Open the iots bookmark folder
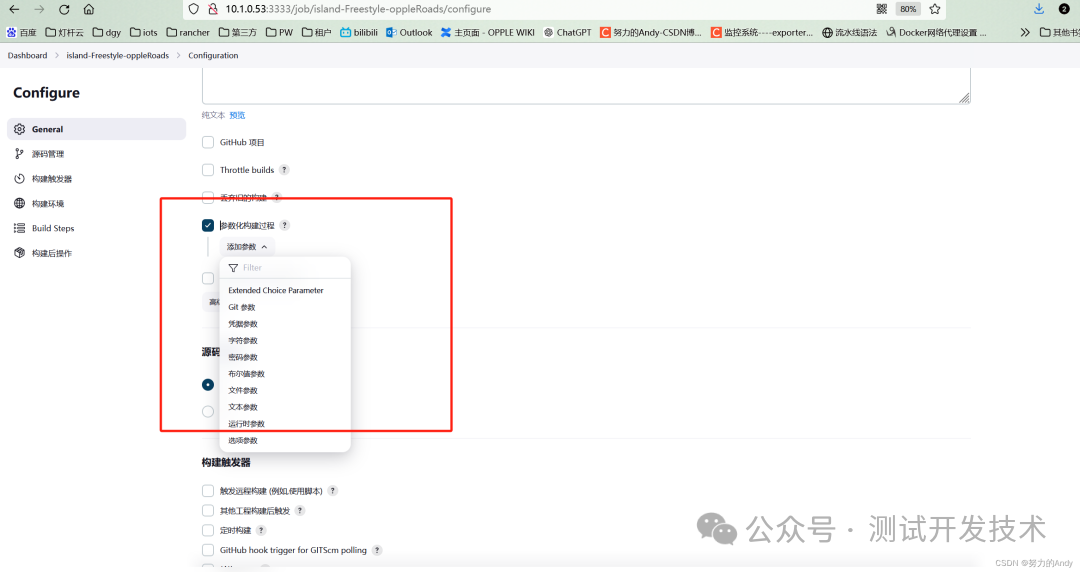 pyautogui.click(x=144, y=32)
